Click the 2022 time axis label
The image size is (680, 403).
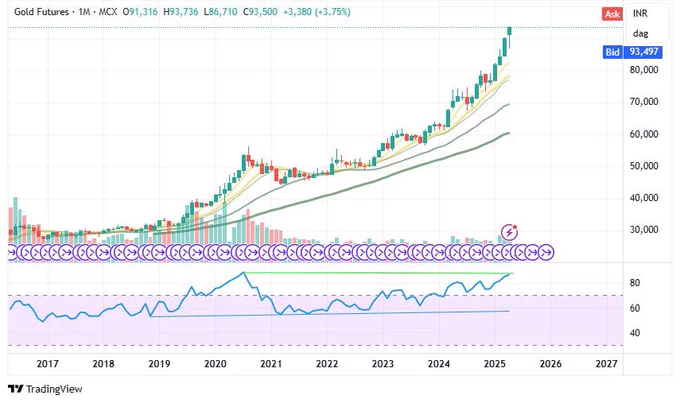(x=327, y=364)
